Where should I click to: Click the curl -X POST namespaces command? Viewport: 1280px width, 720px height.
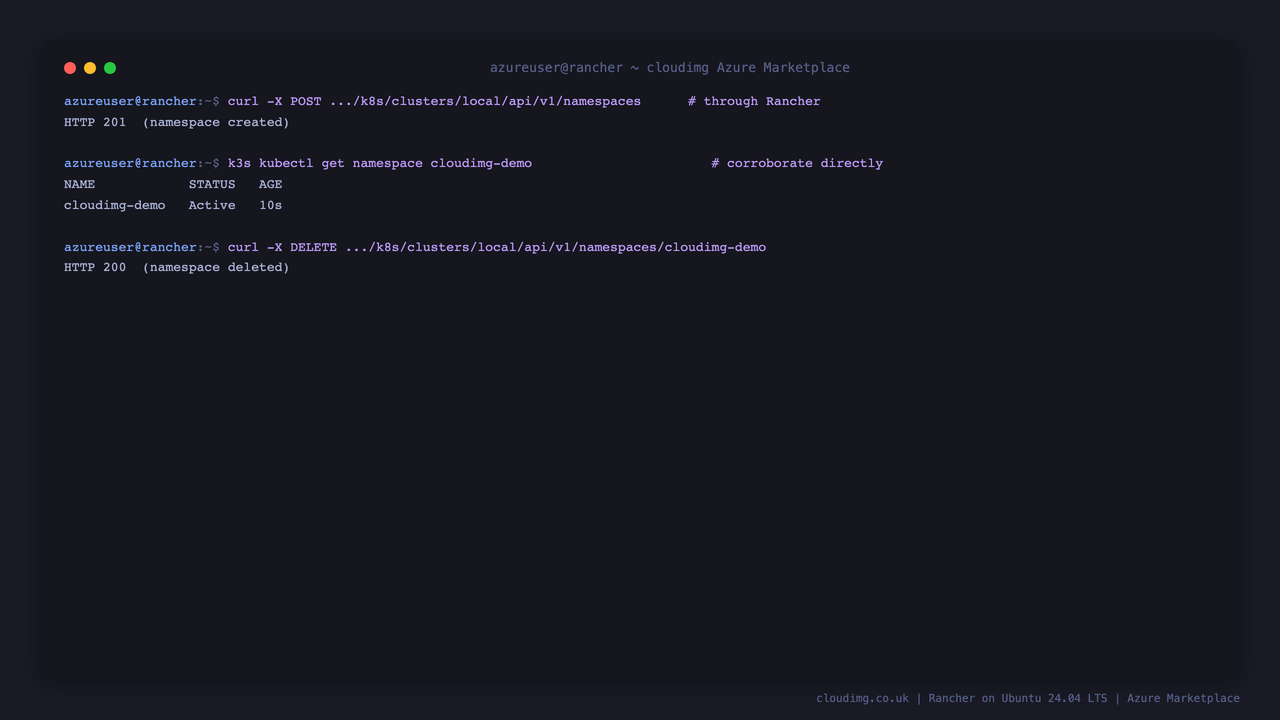click(434, 101)
